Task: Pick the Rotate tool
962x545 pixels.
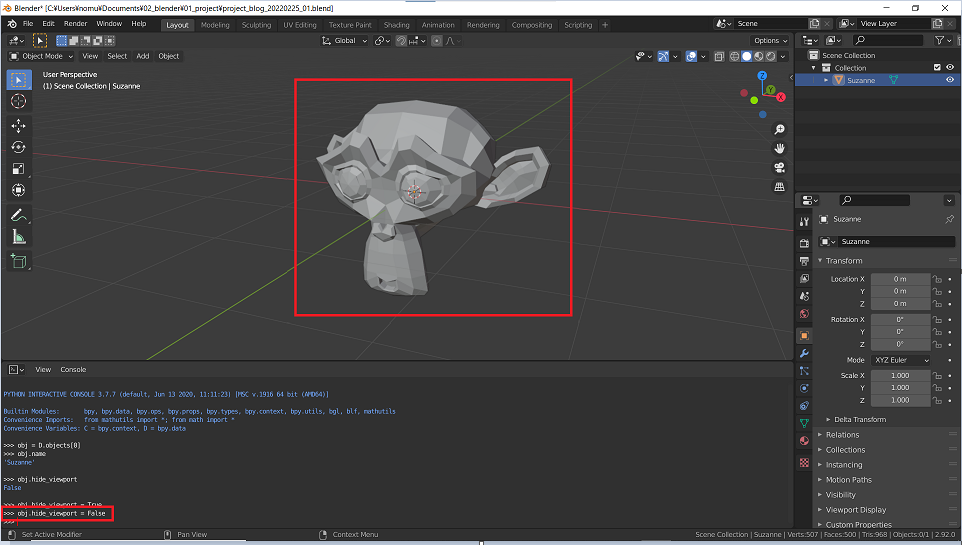Action: click(x=18, y=147)
